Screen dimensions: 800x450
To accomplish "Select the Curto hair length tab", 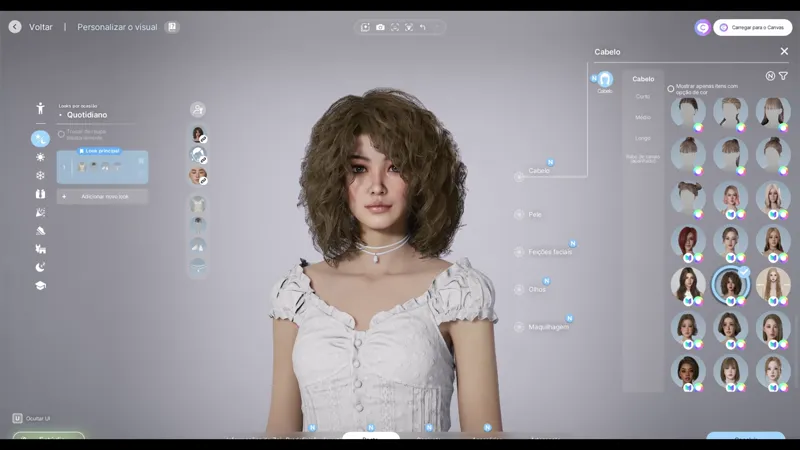I will pyautogui.click(x=643, y=96).
